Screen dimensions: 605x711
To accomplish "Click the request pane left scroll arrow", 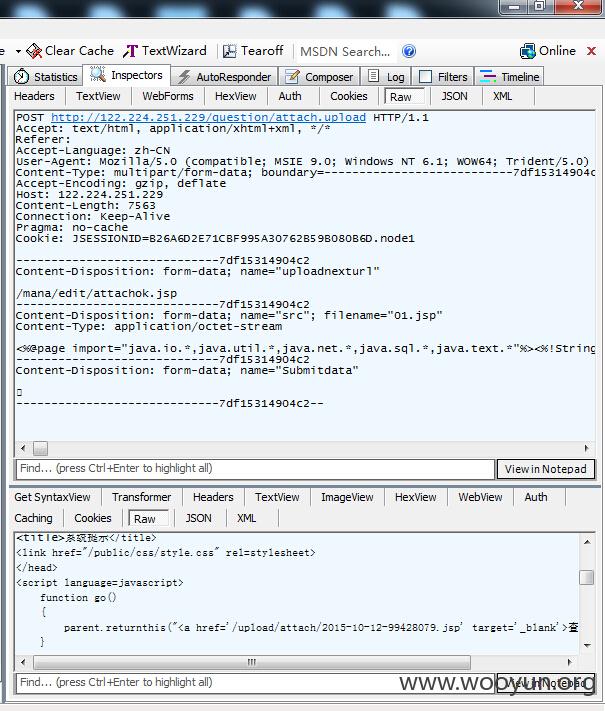I will 23,448.
